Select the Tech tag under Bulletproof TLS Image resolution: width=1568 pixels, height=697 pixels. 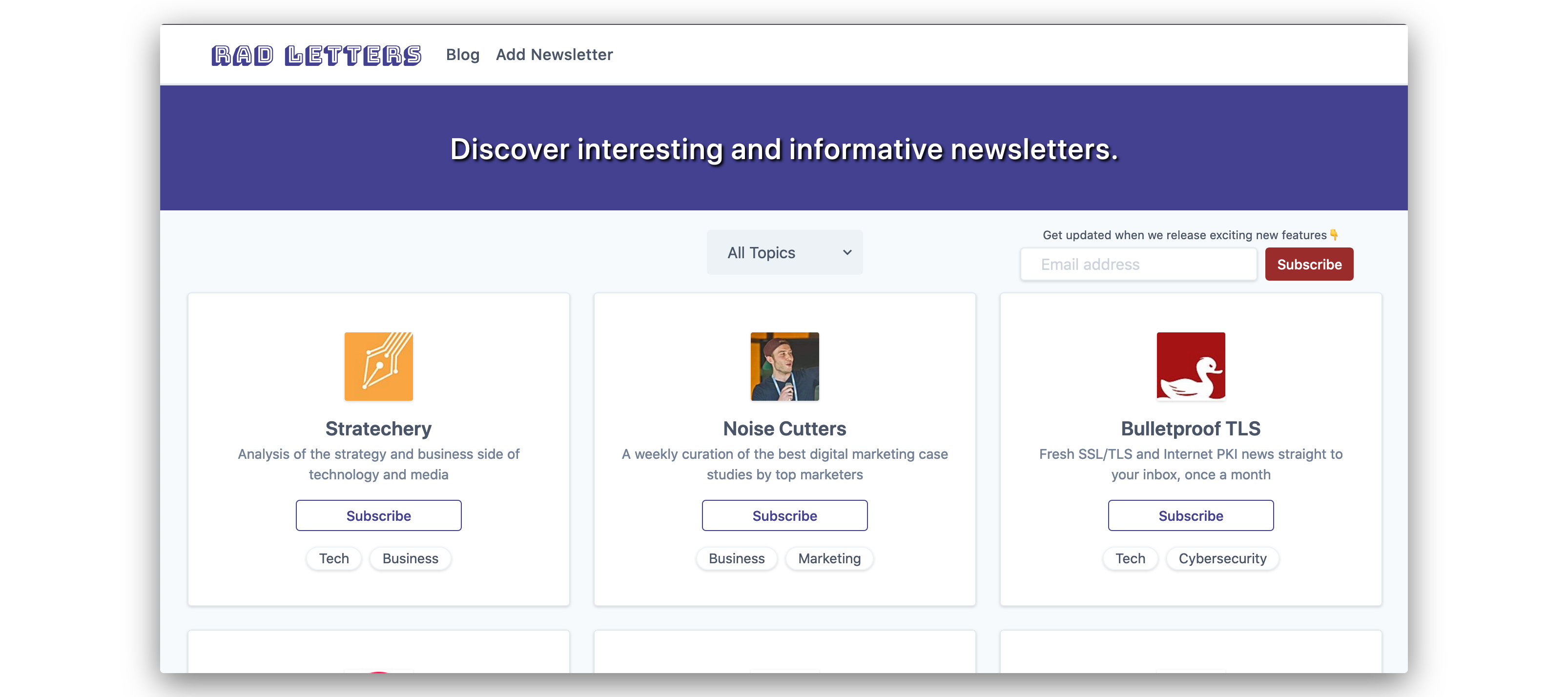coord(1130,558)
